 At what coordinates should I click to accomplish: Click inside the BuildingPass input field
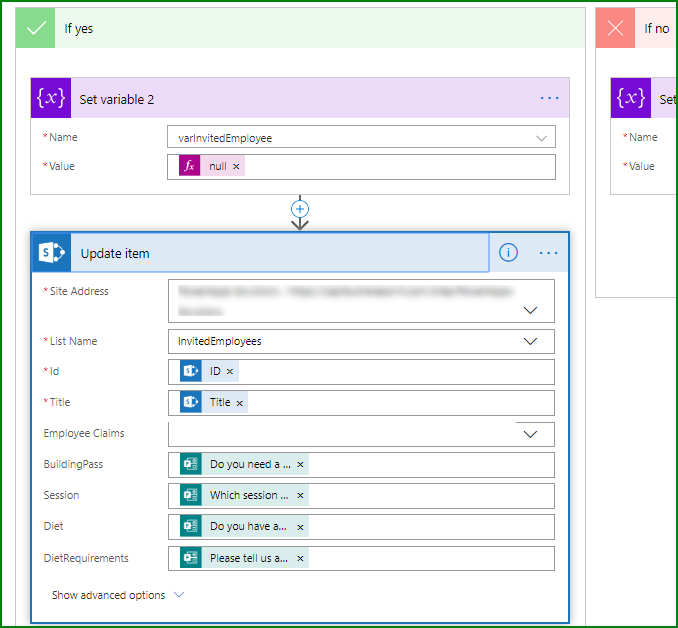click(361, 465)
